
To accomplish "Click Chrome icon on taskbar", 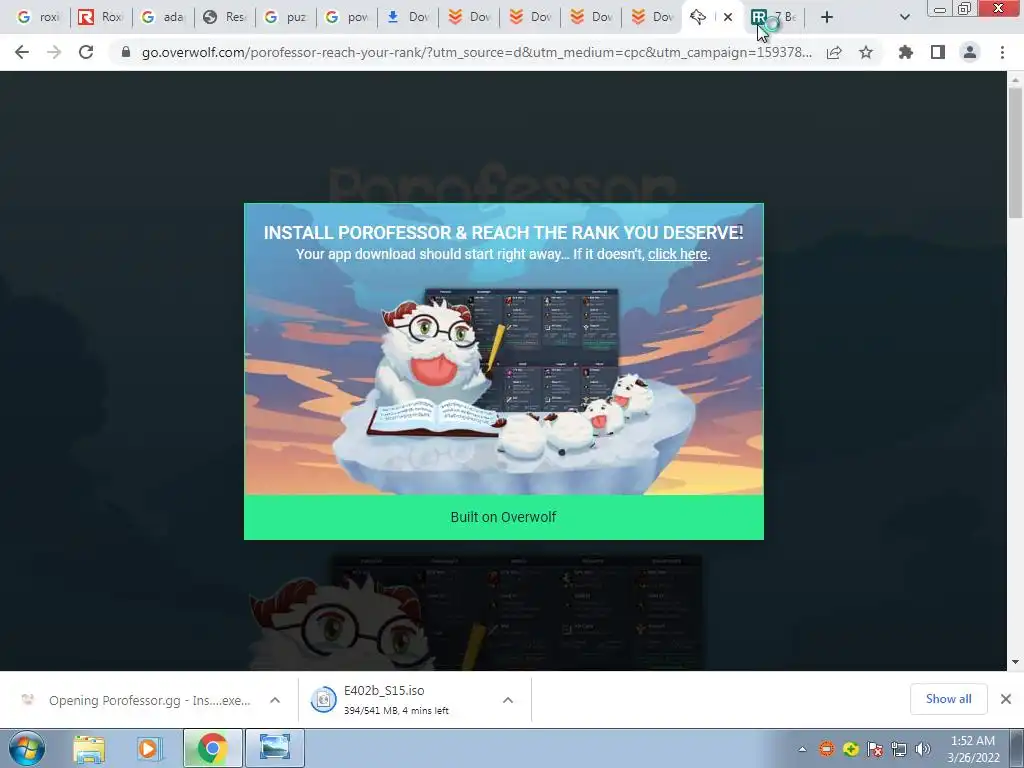I will coord(212,748).
